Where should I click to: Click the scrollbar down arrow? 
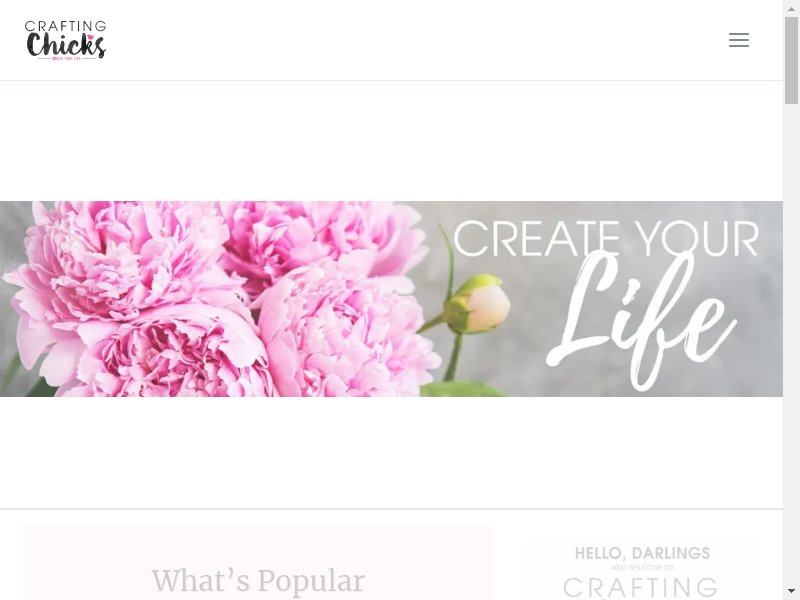tap(791, 591)
